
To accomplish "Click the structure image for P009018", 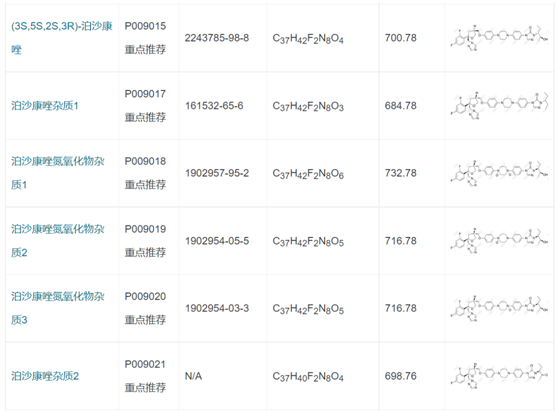I will click(499, 173).
